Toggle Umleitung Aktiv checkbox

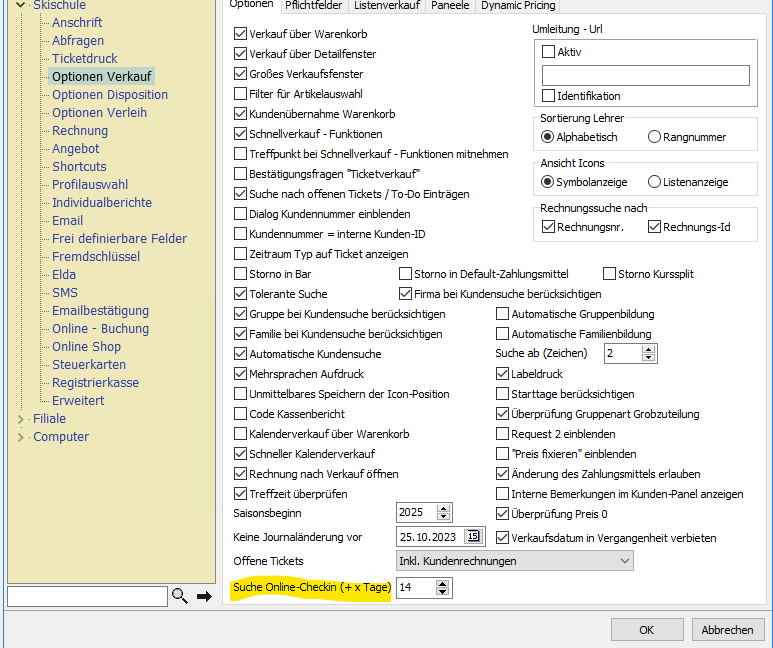[548, 52]
